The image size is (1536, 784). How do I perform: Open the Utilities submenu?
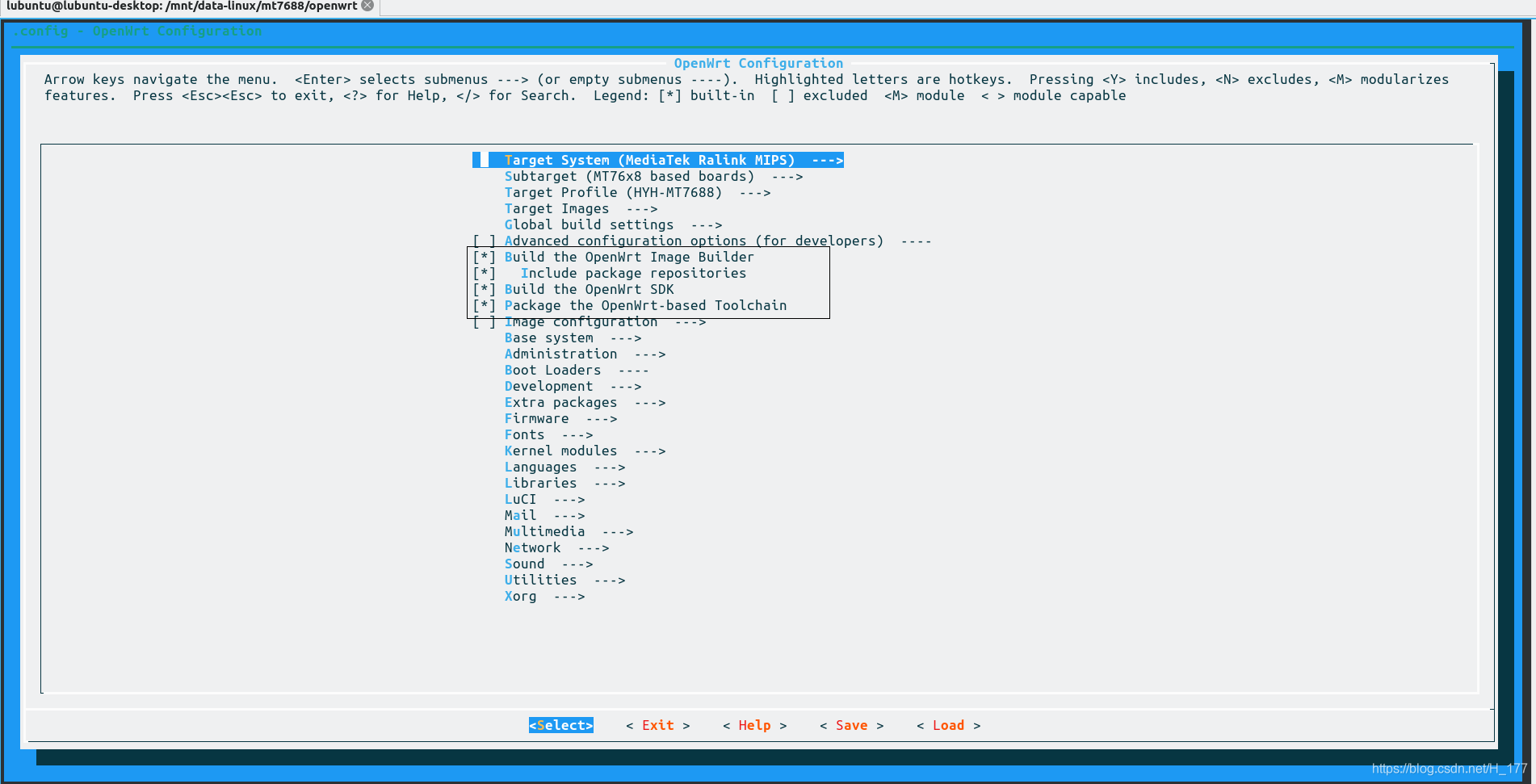click(x=565, y=580)
